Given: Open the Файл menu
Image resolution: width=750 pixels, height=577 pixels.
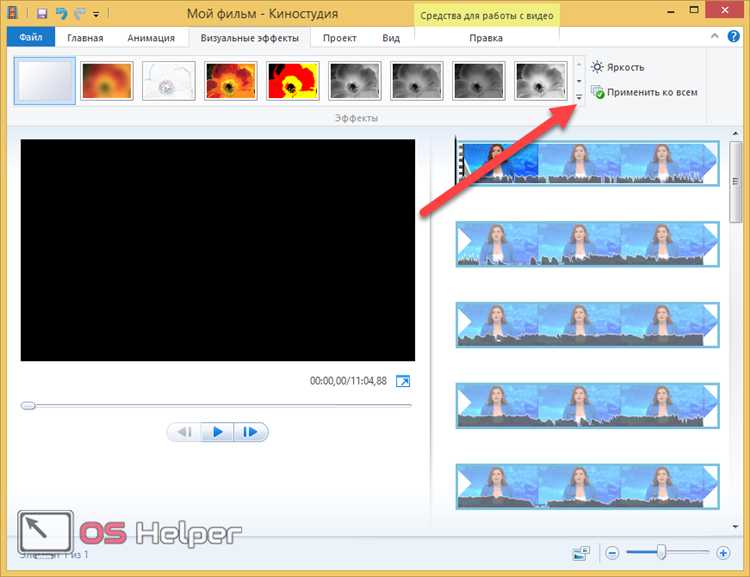Looking at the screenshot, I should pyautogui.click(x=31, y=37).
